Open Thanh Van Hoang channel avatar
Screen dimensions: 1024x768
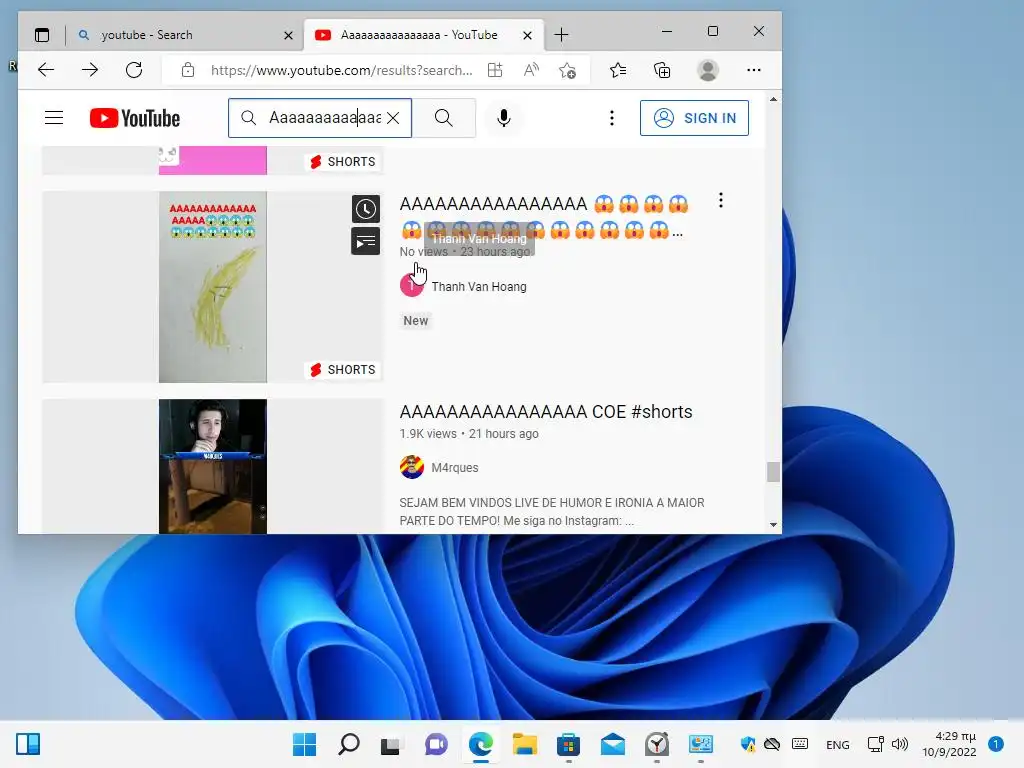[411, 285]
